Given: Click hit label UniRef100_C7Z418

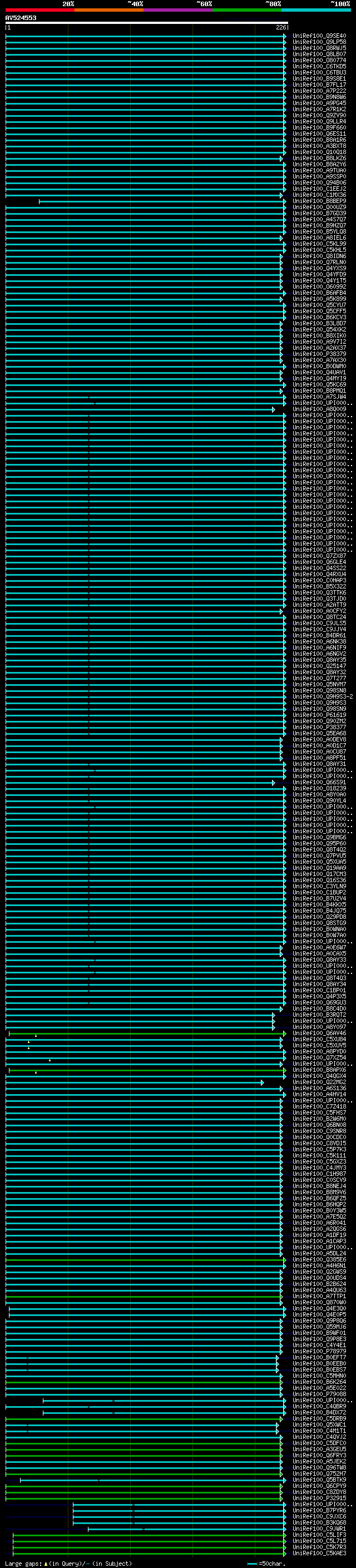Looking at the screenshot, I should coord(319,1106).
